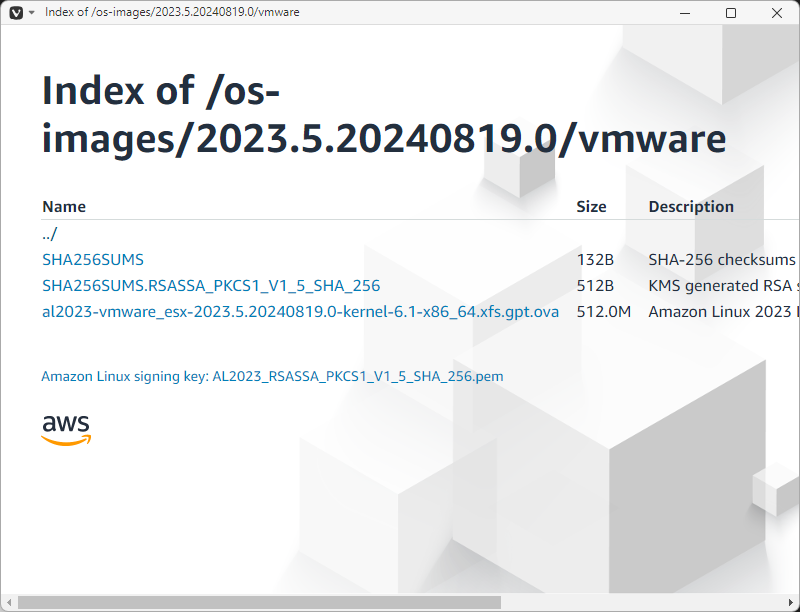Maximize the browser window
Viewport: 800px width, 612px height.
731,13
